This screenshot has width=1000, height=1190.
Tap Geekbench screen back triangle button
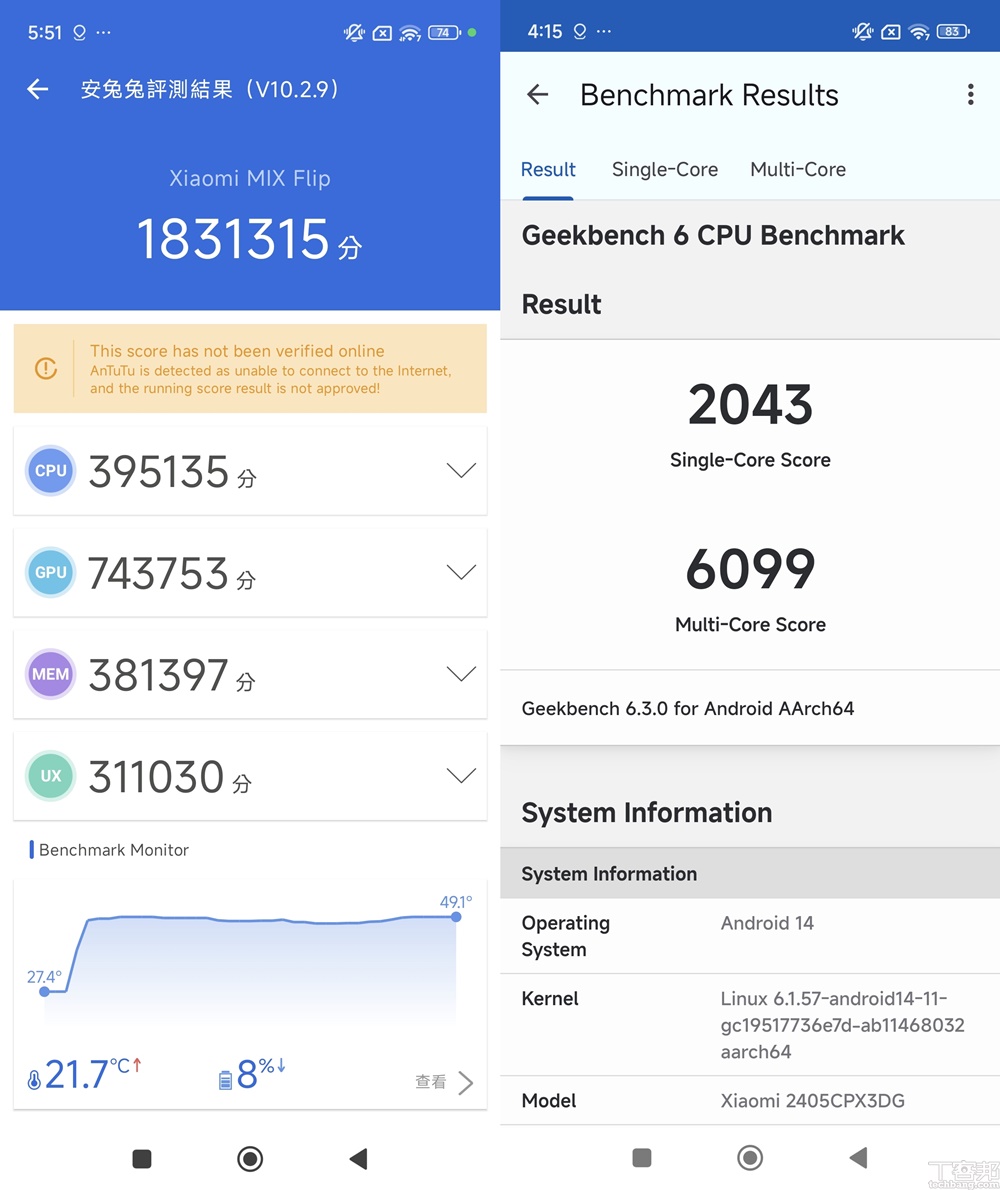click(858, 1157)
